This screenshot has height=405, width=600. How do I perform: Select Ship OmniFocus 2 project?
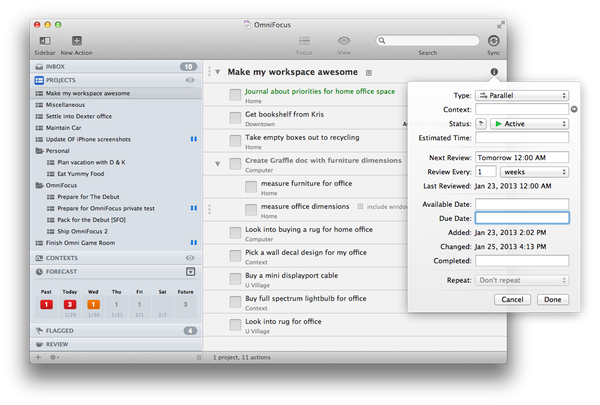116,231
